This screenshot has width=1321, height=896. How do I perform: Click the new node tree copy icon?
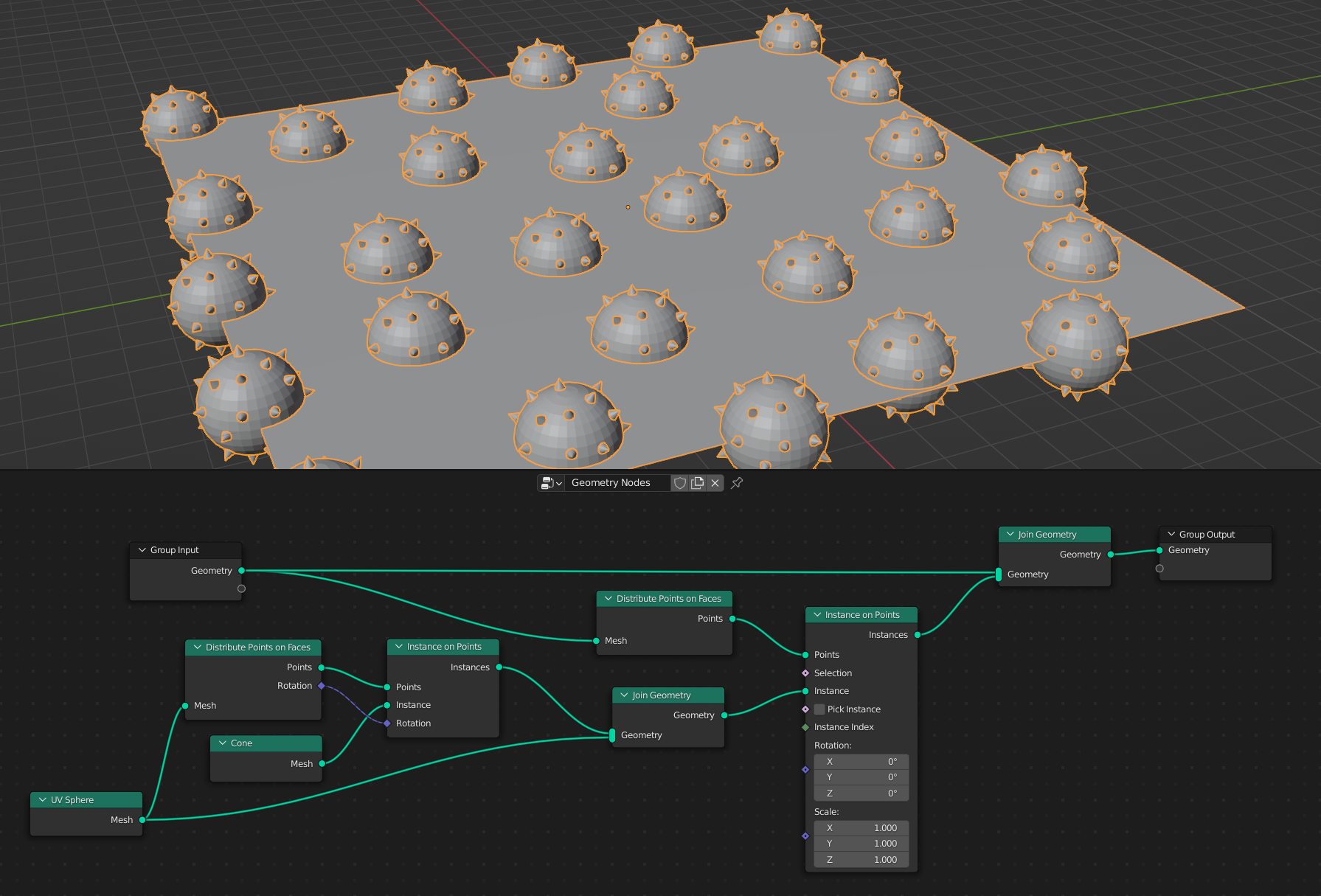pos(697,483)
